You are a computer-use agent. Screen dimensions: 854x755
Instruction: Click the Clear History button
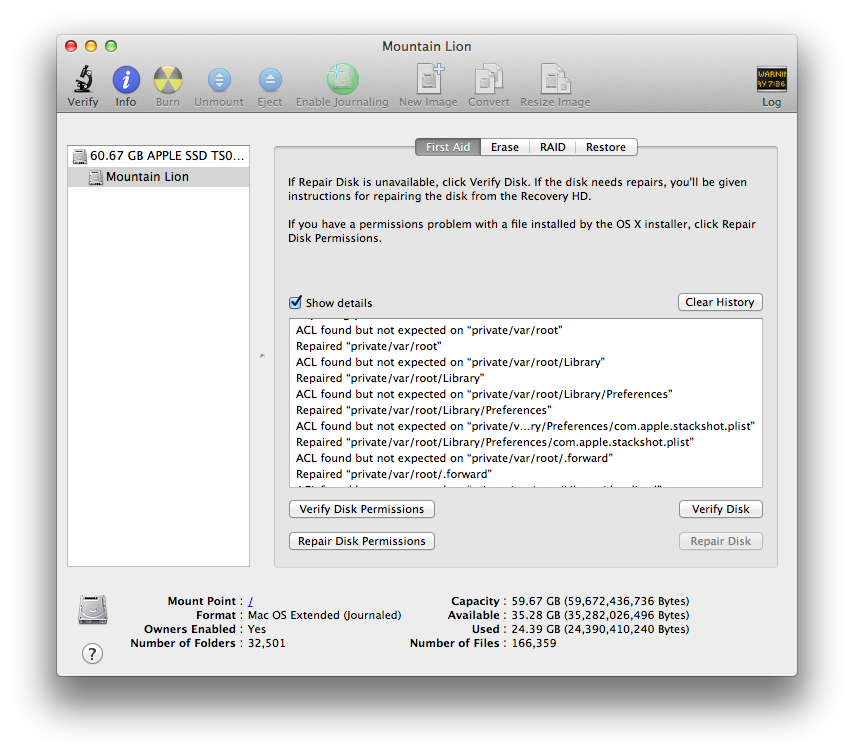pos(720,302)
